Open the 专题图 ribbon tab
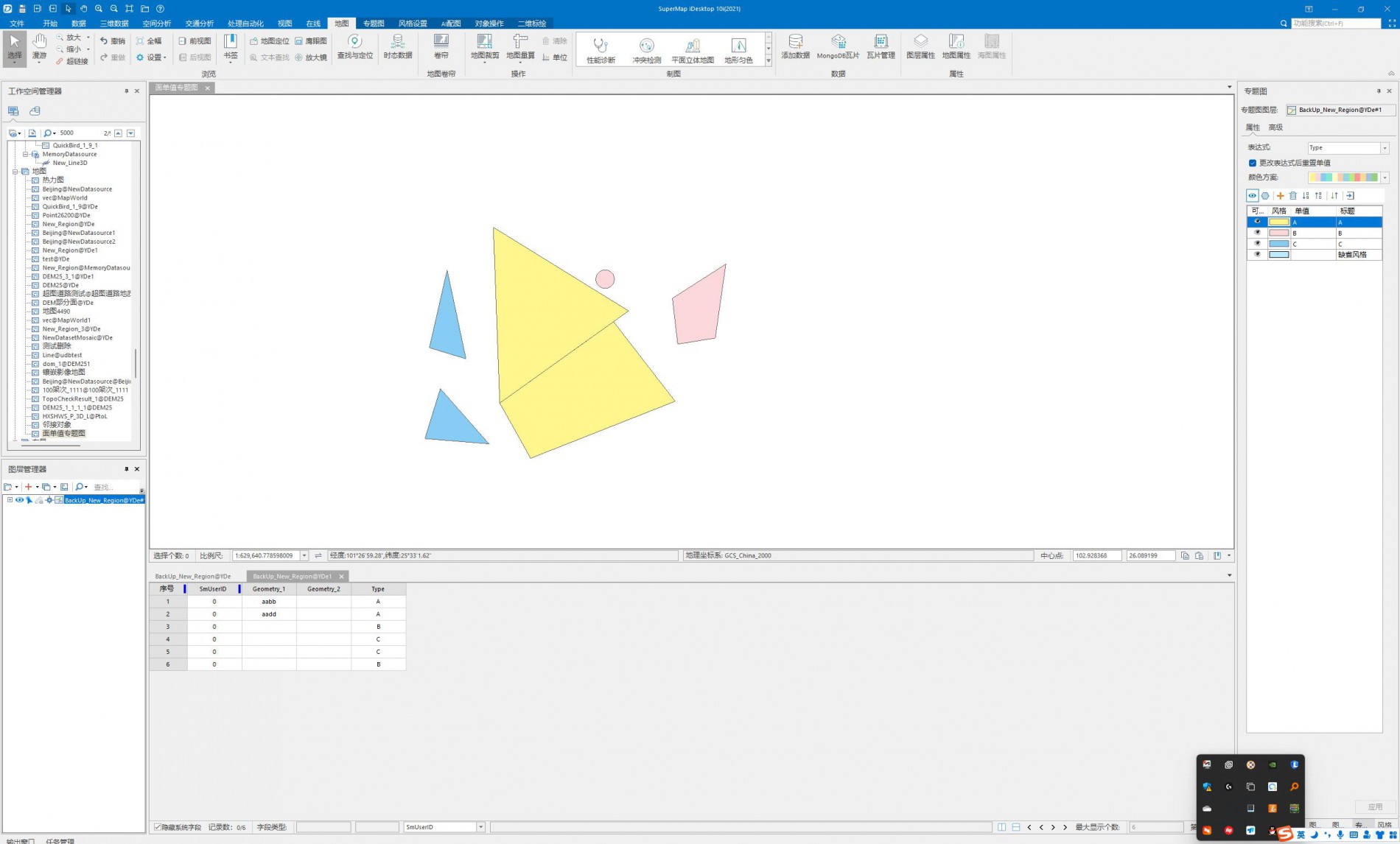The width and height of the screenshot is (1400, 844). (374, 24)
